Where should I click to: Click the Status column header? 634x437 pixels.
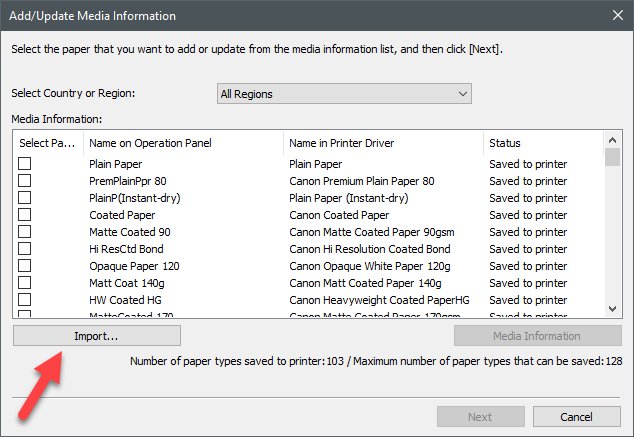(543, 143)
